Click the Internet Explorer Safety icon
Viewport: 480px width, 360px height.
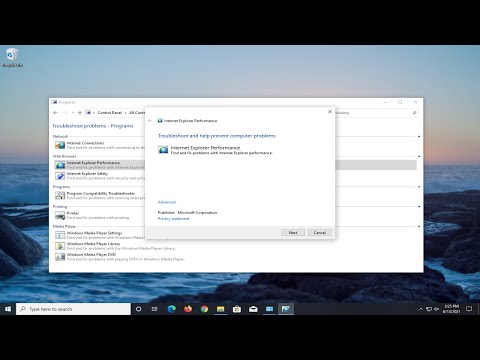[x=60, y=176]
